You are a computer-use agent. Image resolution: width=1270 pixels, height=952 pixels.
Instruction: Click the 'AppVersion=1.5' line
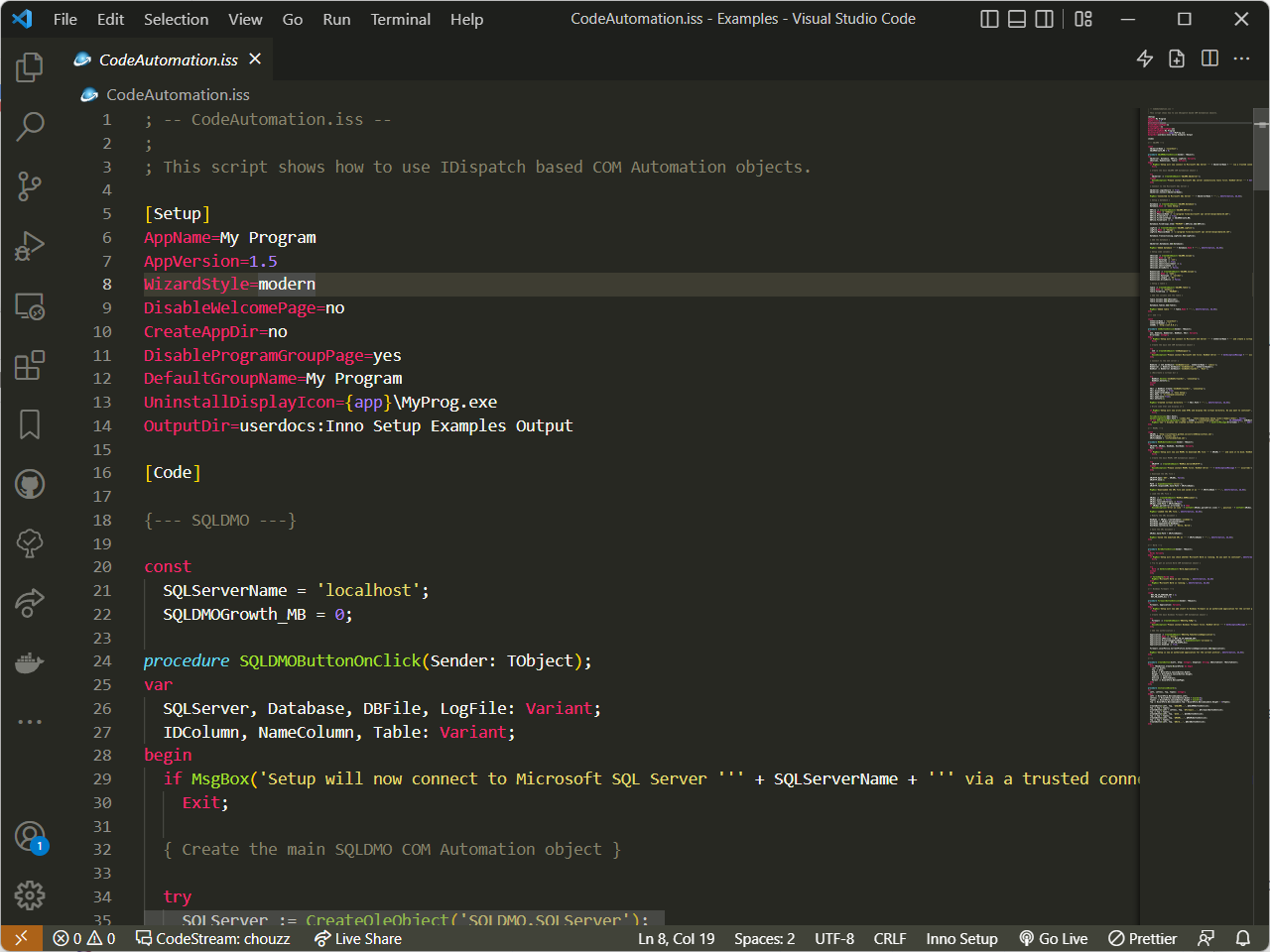tap(210, 261)
